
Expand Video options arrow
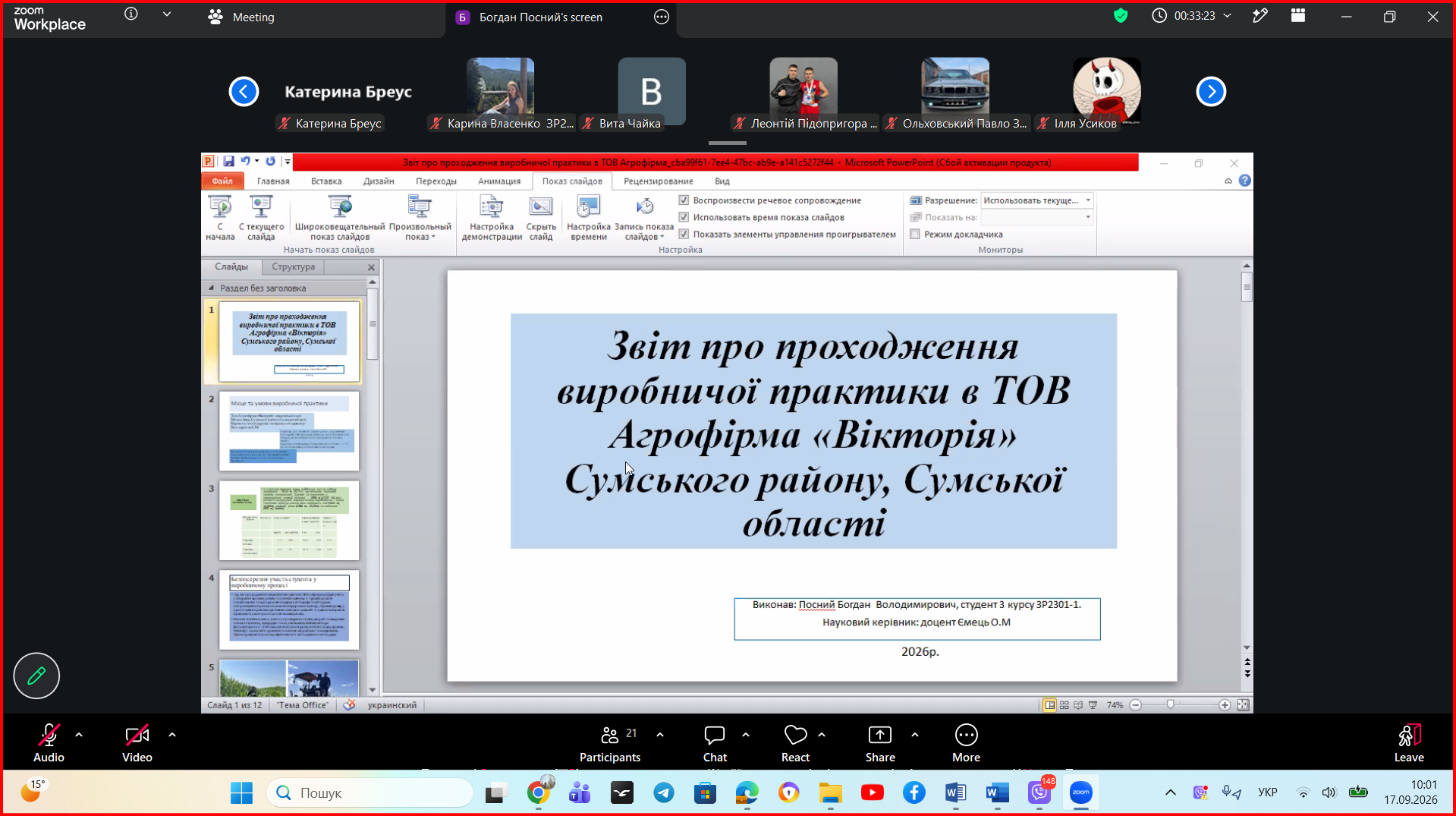coord(172,735)
